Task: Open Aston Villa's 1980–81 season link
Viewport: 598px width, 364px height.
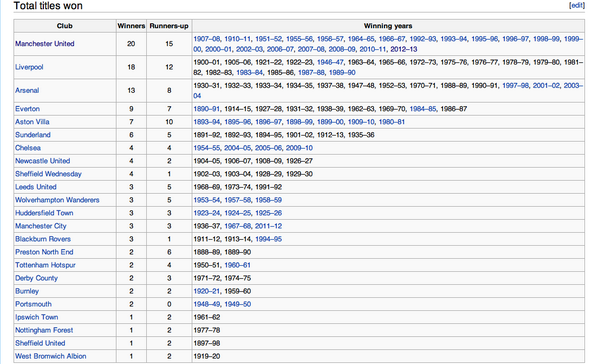Action: [392, 122]
